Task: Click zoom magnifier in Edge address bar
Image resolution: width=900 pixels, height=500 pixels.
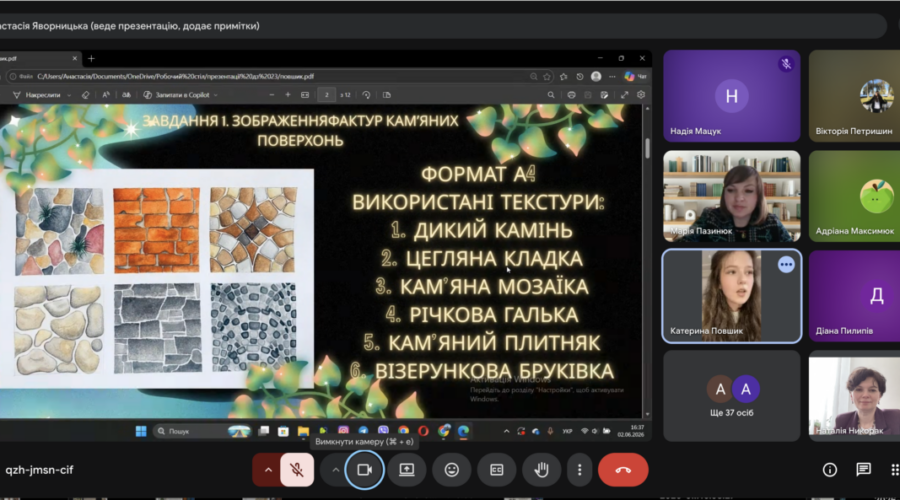Action: point(534,76)
